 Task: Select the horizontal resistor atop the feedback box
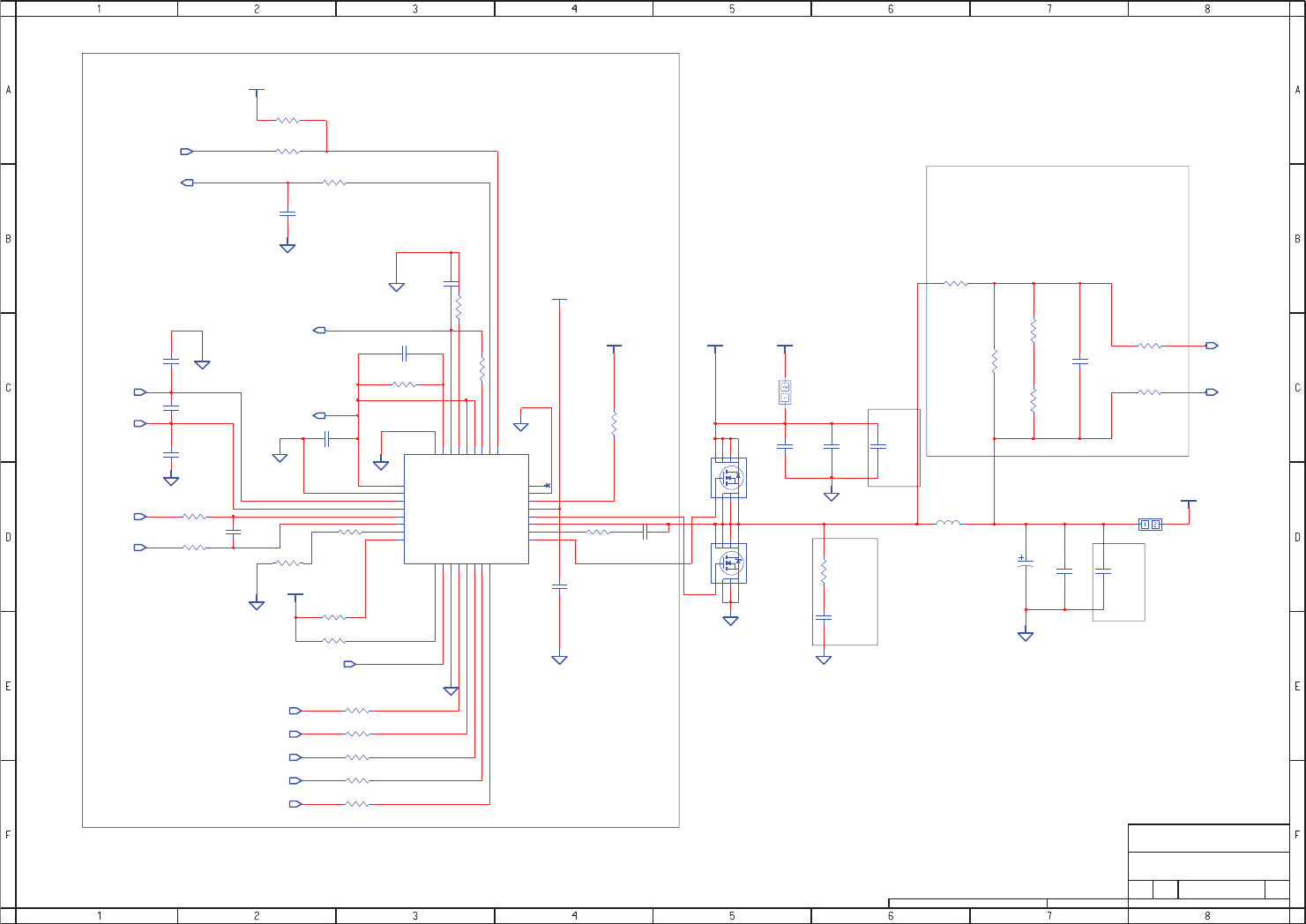click(956, 284)
